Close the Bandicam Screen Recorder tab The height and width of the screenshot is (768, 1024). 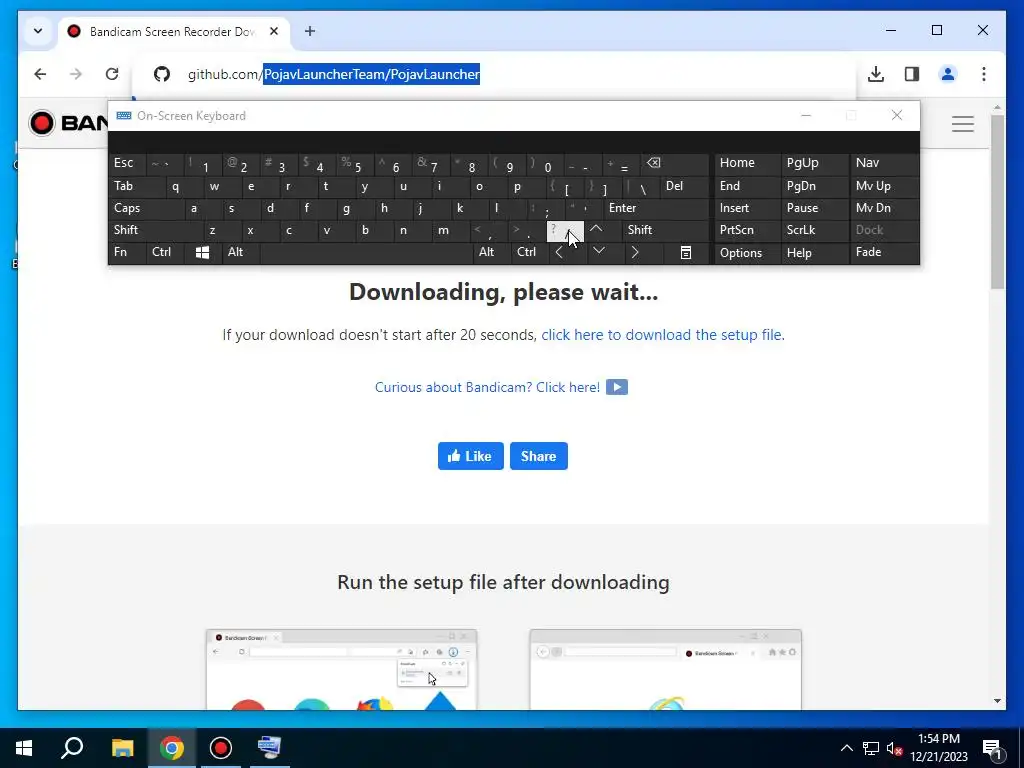pos(274,31)
